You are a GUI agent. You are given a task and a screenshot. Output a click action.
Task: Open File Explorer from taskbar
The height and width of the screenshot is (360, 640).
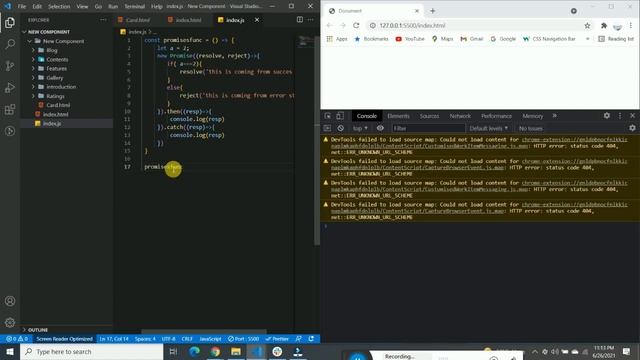(236, 351)
